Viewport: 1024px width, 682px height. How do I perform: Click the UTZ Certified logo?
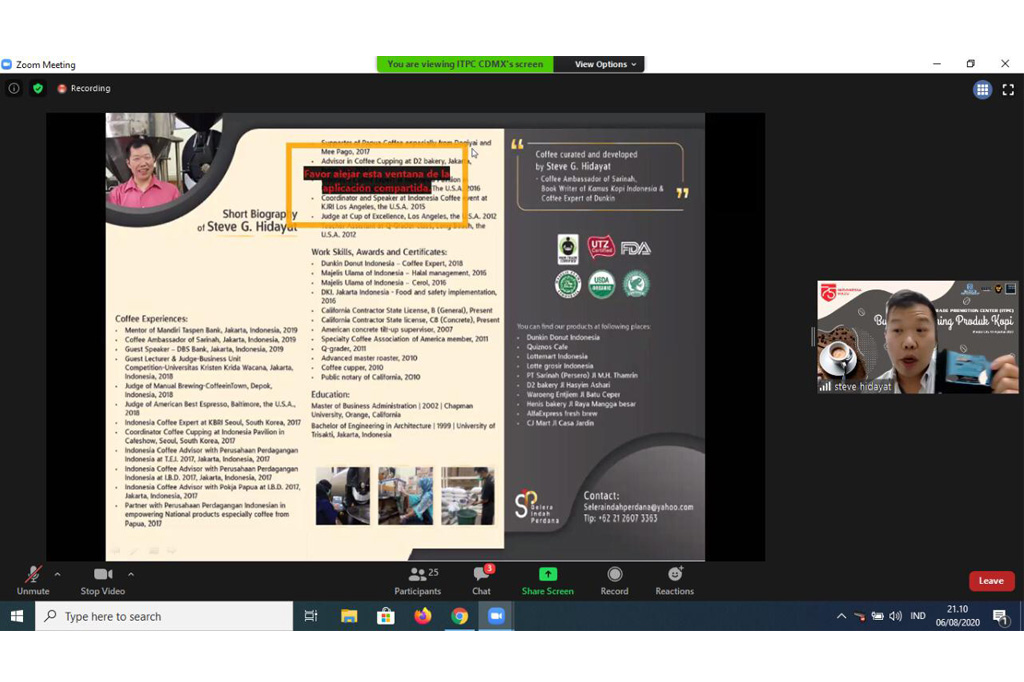601,248
